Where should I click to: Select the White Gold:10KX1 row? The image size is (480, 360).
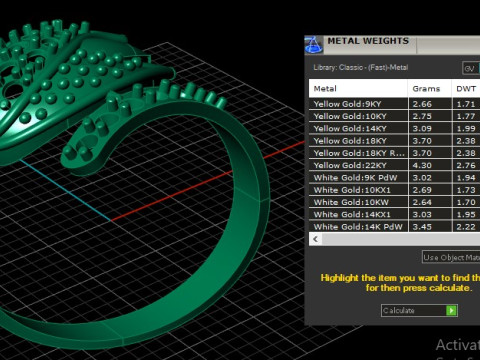pyautogui.click(x=394, y=190)
